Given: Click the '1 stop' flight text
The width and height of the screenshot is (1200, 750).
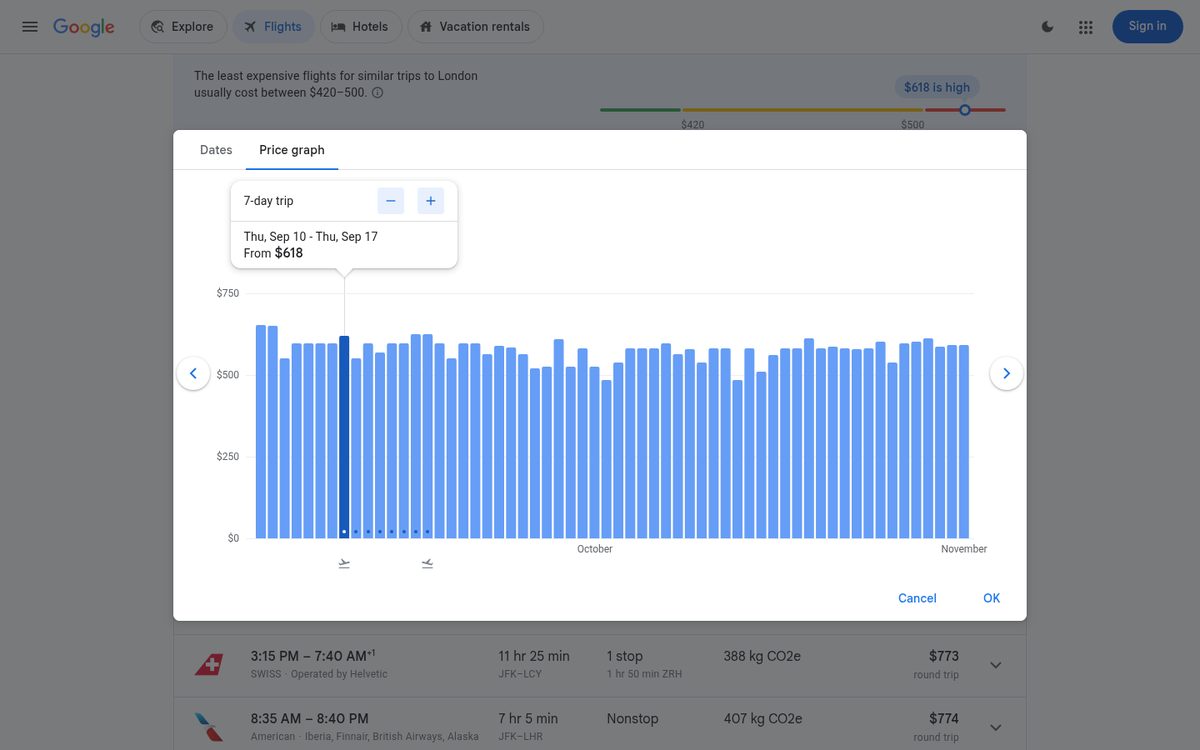Looking at the screenshot, I should (625, 656).
